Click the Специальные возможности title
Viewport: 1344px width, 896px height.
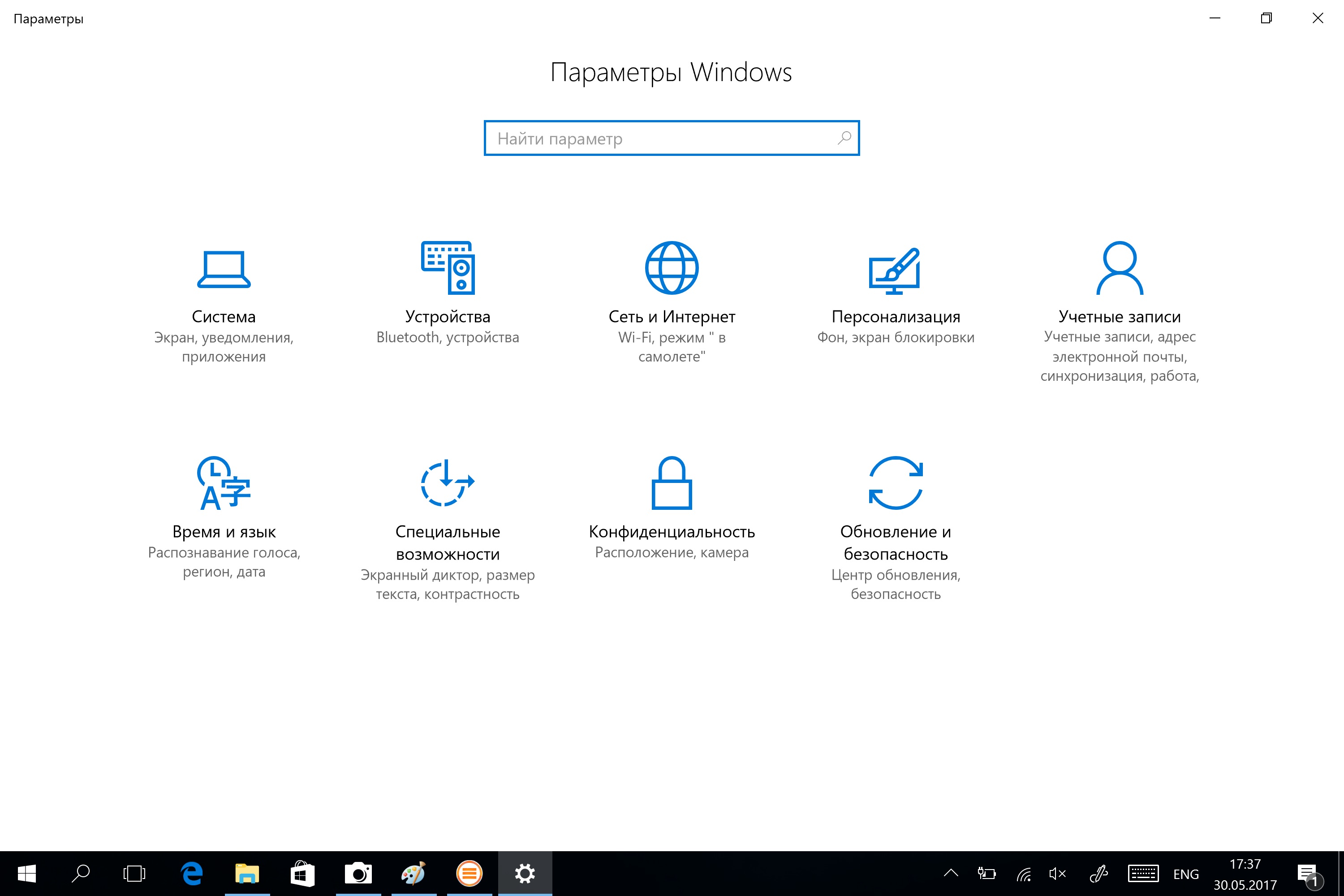448,543
